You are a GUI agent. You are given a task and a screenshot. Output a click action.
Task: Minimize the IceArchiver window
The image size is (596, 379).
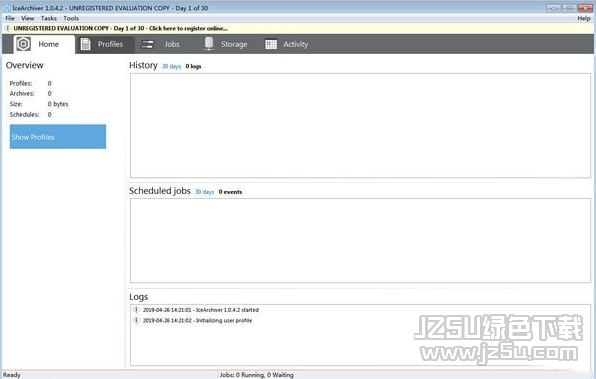[553, 8]
